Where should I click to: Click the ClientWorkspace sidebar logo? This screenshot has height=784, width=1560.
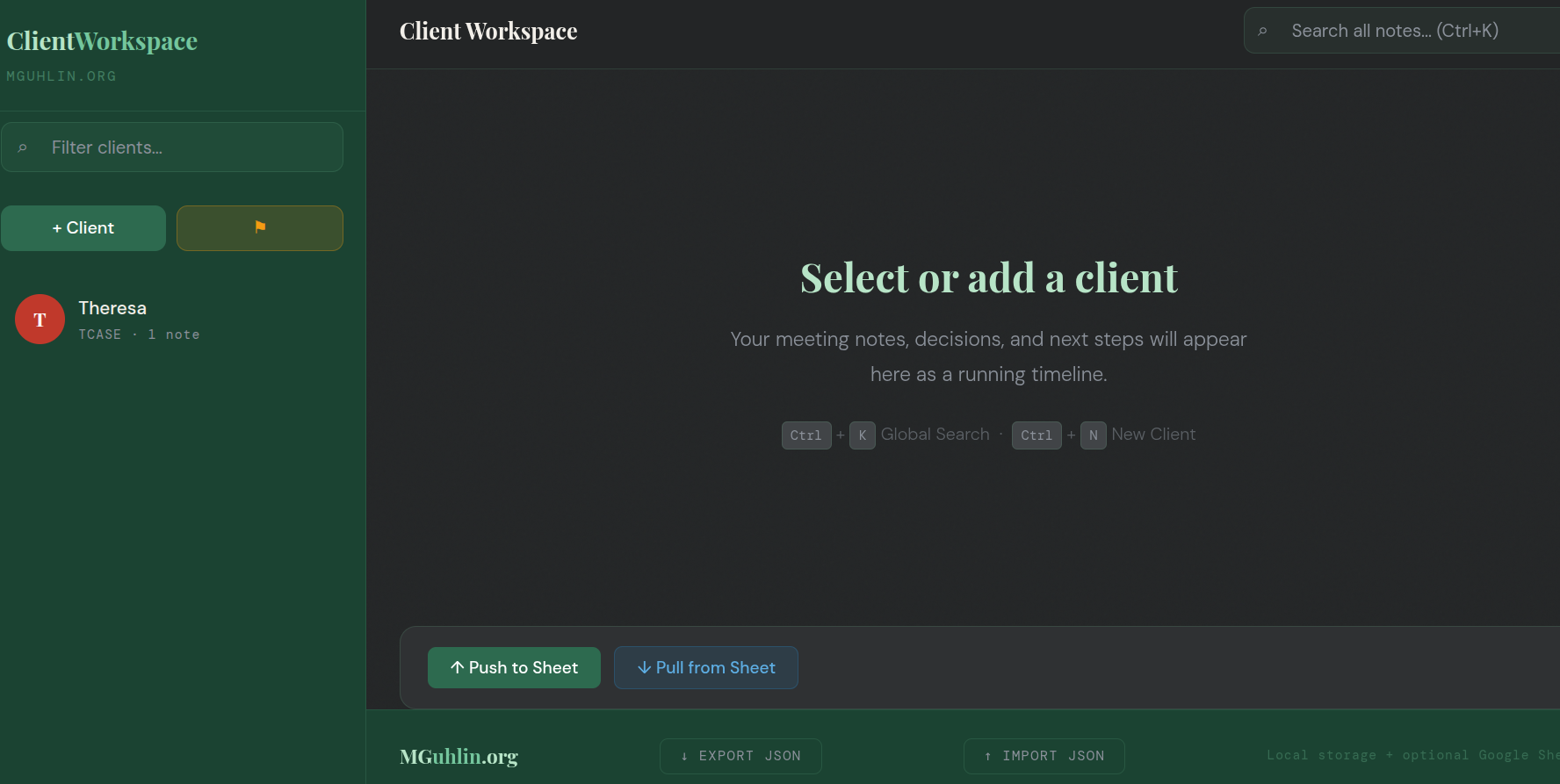tap(102, 41)
